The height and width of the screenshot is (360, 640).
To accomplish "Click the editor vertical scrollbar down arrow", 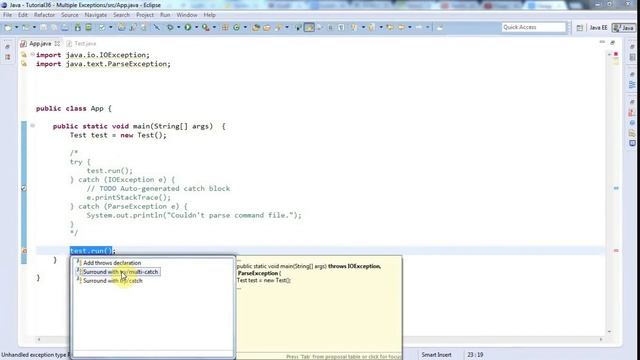I will [609, 332].
